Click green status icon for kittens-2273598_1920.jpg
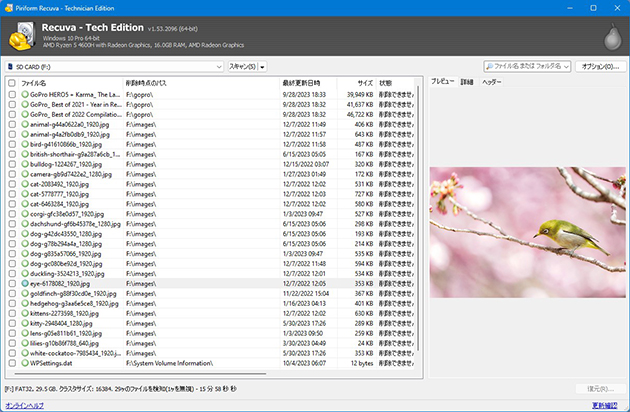The width and height of the screenshot is (630, 412). [x=25, y=313]
